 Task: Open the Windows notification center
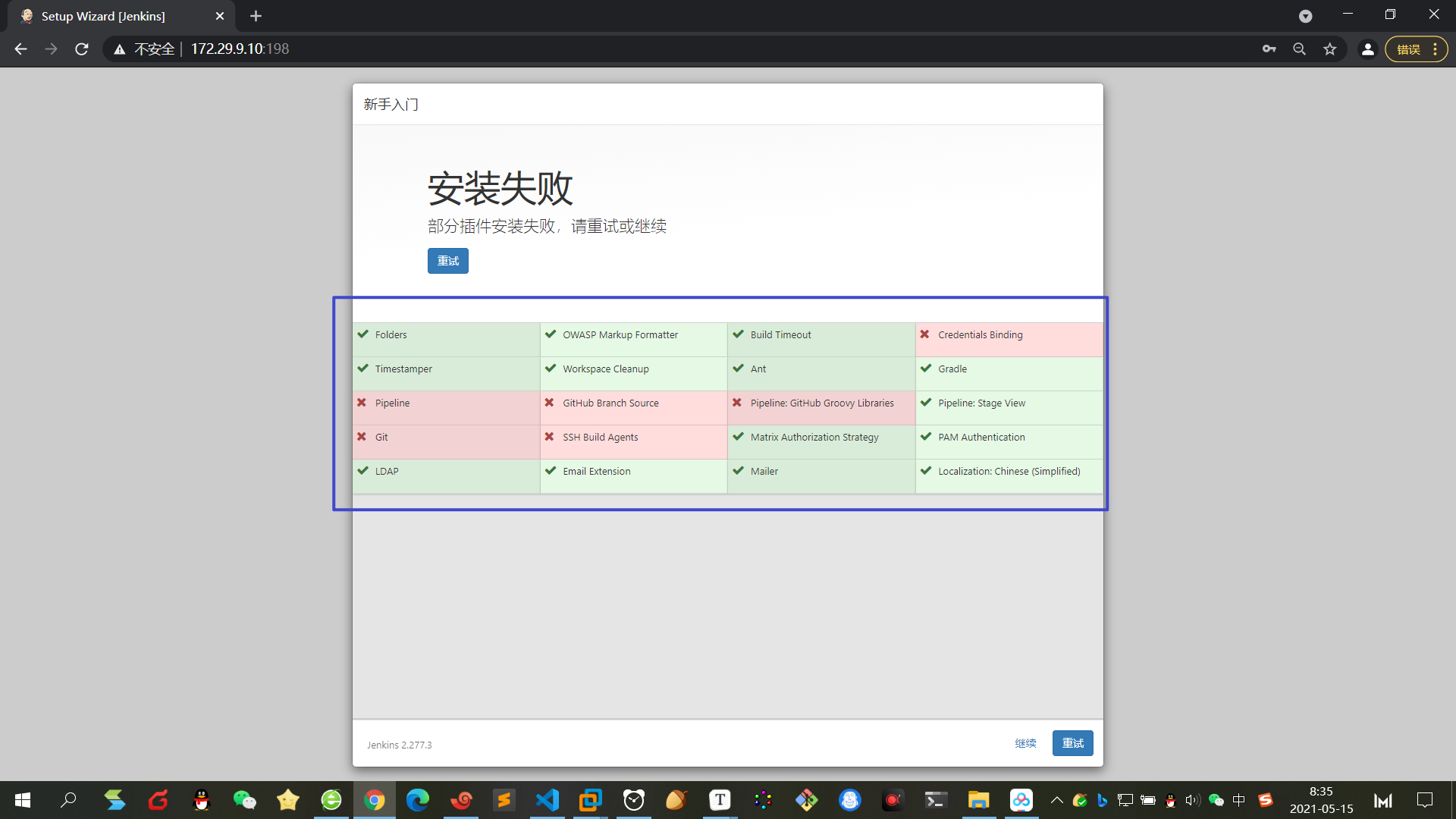click(x=1425, y=800)
